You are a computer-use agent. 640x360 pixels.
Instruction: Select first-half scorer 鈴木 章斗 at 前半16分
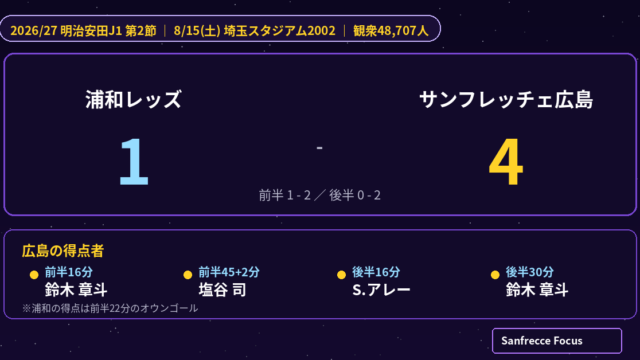tap(76, 290)
